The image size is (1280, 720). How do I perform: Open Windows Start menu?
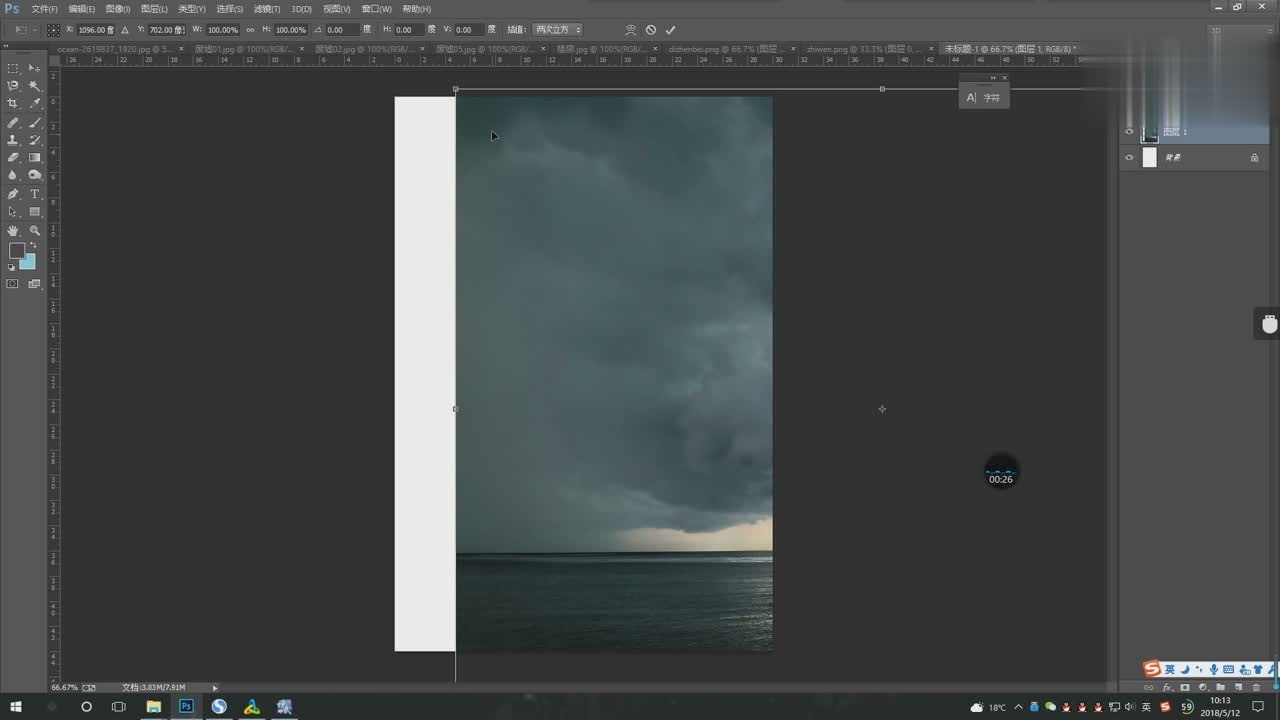(16, 707)
